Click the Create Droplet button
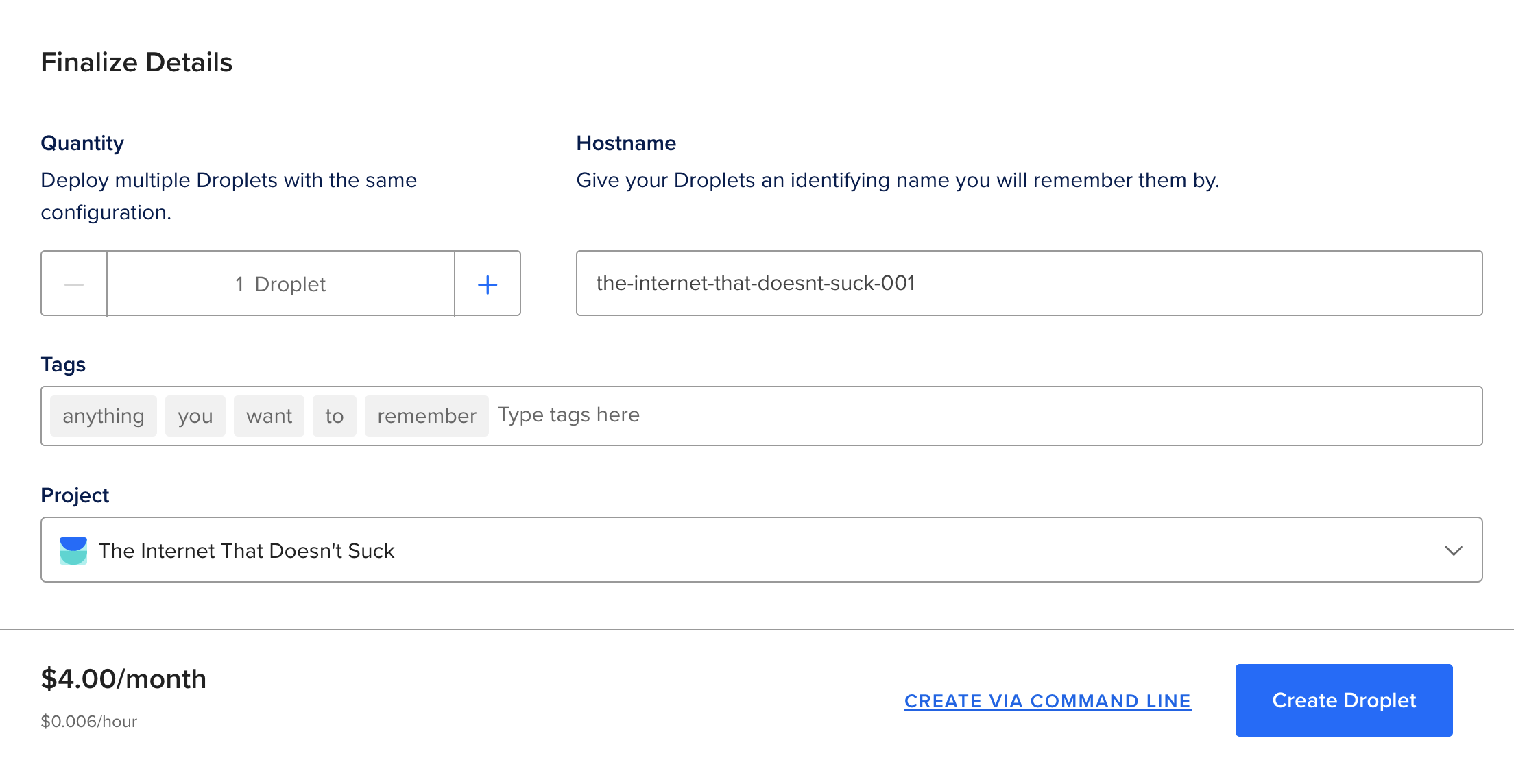The image size is (1514, 784). pos(1343,700)
